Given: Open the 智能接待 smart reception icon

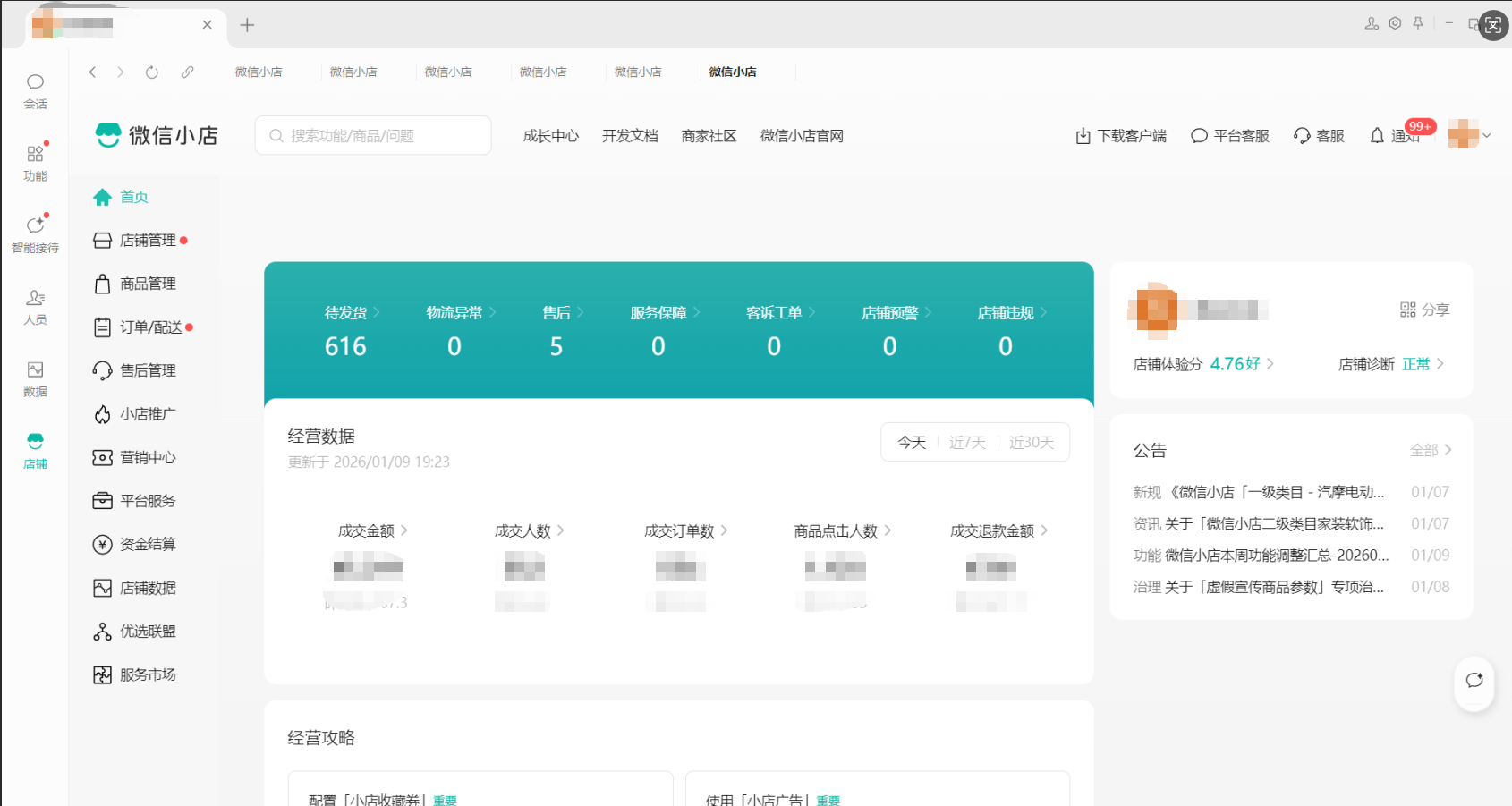Looking at the screenshot, I should 35,234.
